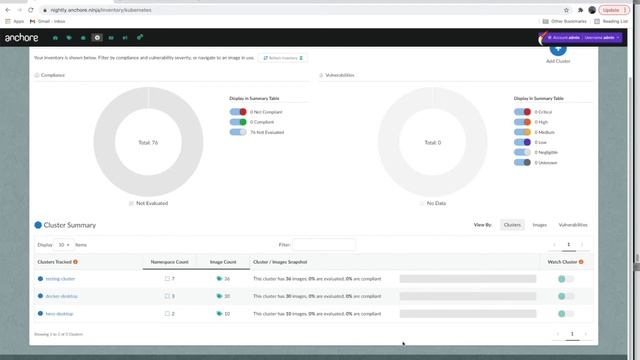This screenshot has height=360, width=640.
Task: Open the sixth nav bar icon
Action: click(x=125, y=38)
